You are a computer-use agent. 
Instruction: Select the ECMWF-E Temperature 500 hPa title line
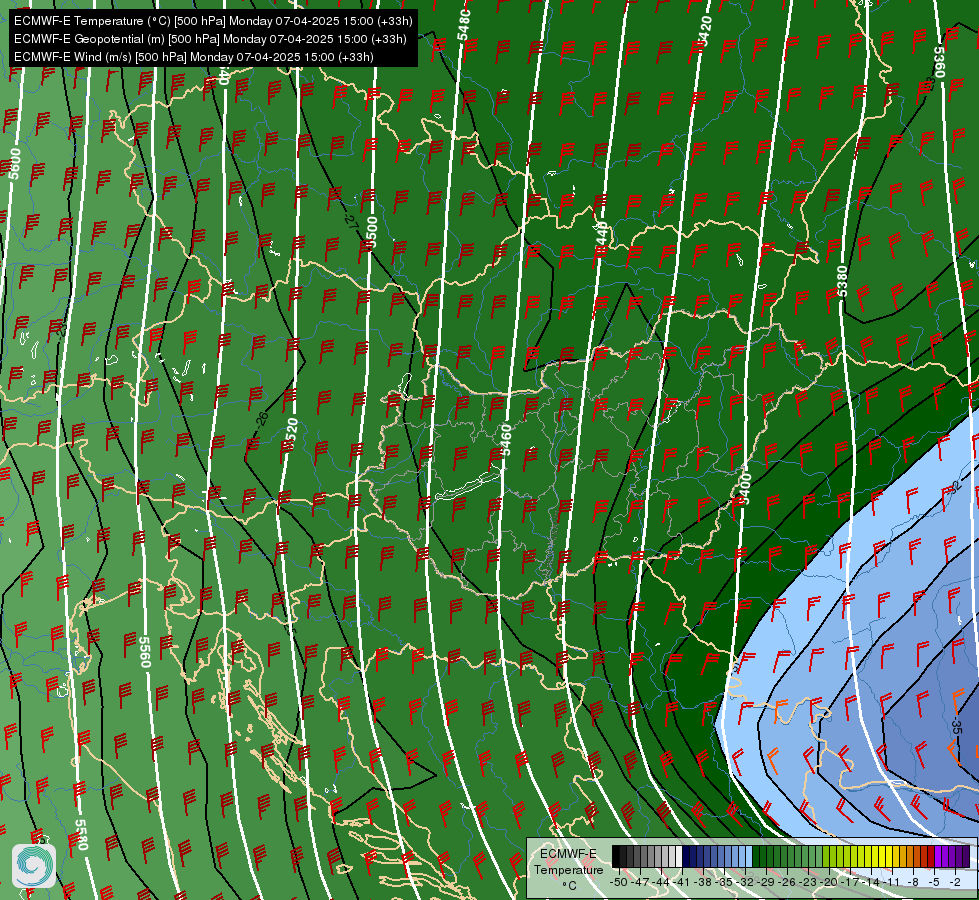coord(213,21)
